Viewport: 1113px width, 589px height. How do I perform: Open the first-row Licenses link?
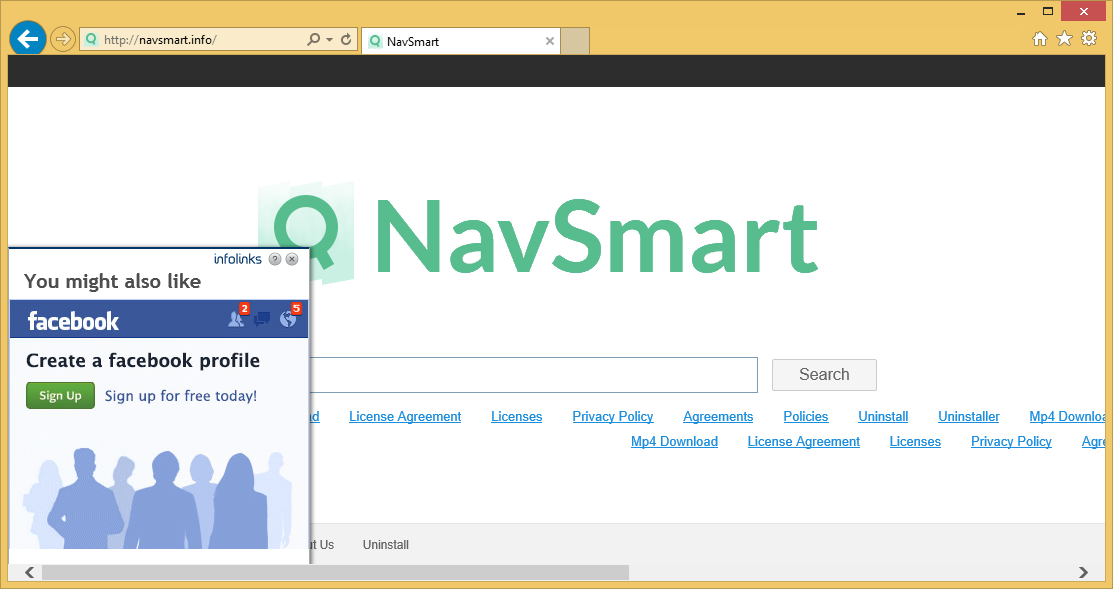click(517, 417)
